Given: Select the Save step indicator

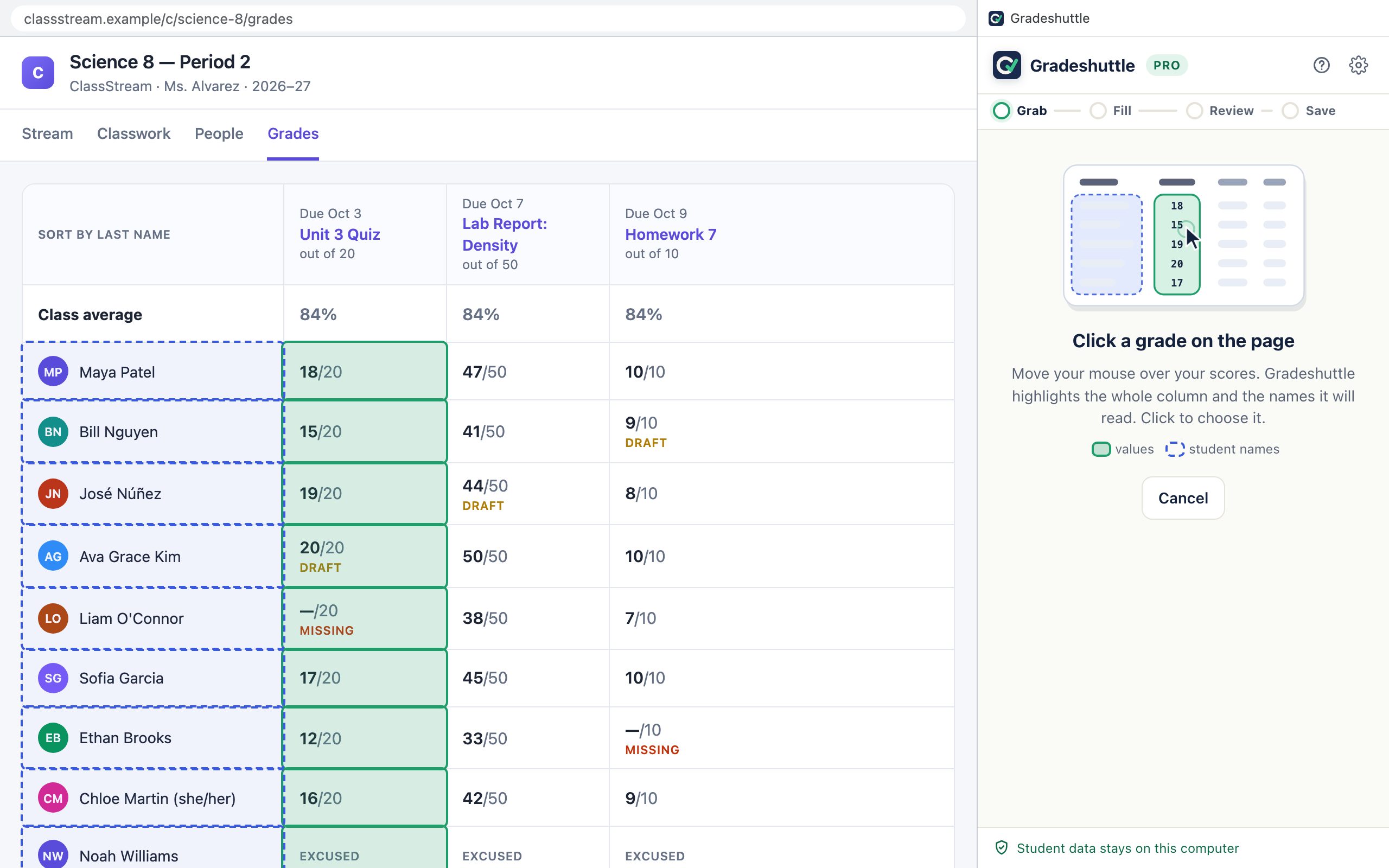Looking at the screenshot, I should (1309, 111).
